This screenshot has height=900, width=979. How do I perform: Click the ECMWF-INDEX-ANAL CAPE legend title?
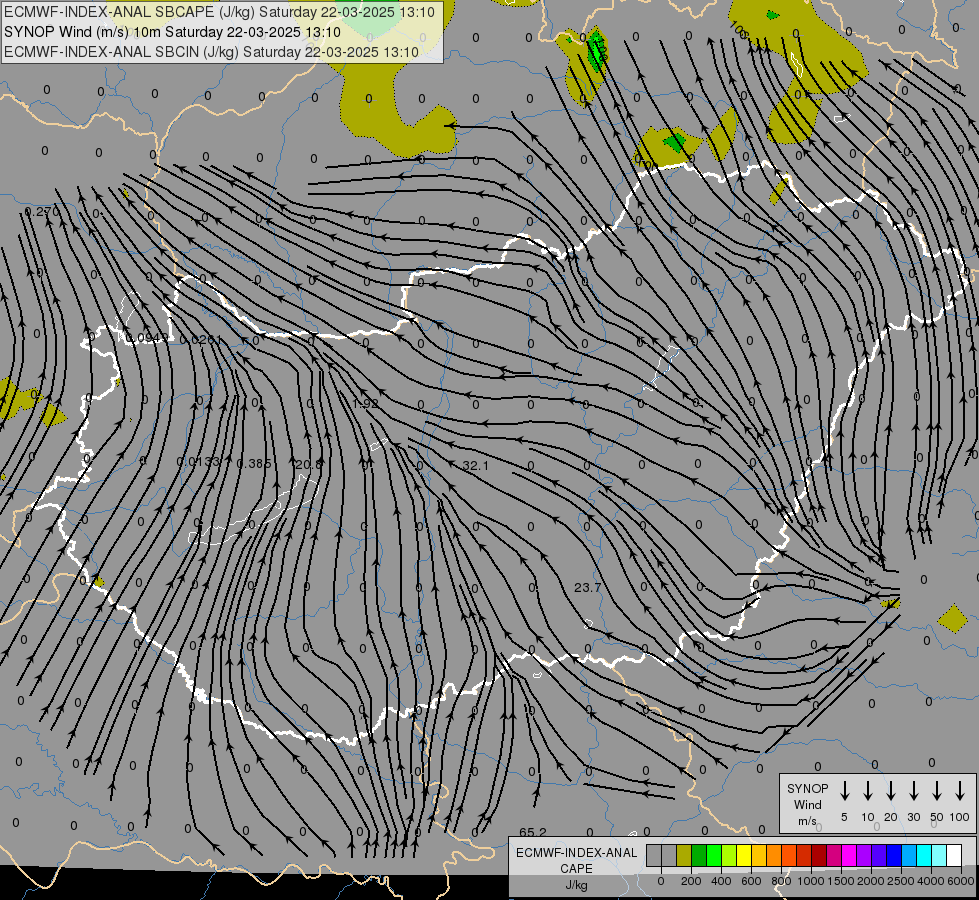[577, 861]
